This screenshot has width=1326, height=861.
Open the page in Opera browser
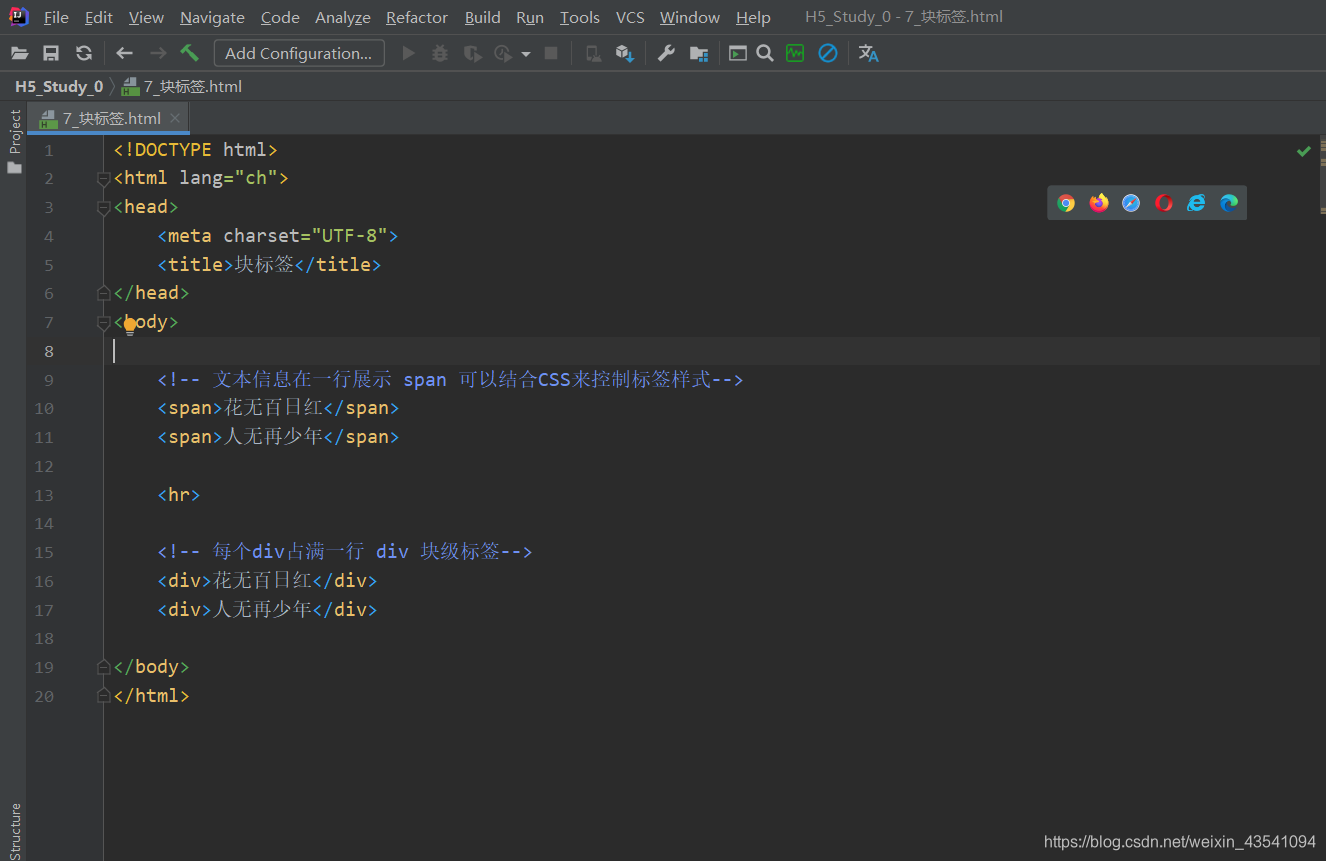pos(1164,203)
